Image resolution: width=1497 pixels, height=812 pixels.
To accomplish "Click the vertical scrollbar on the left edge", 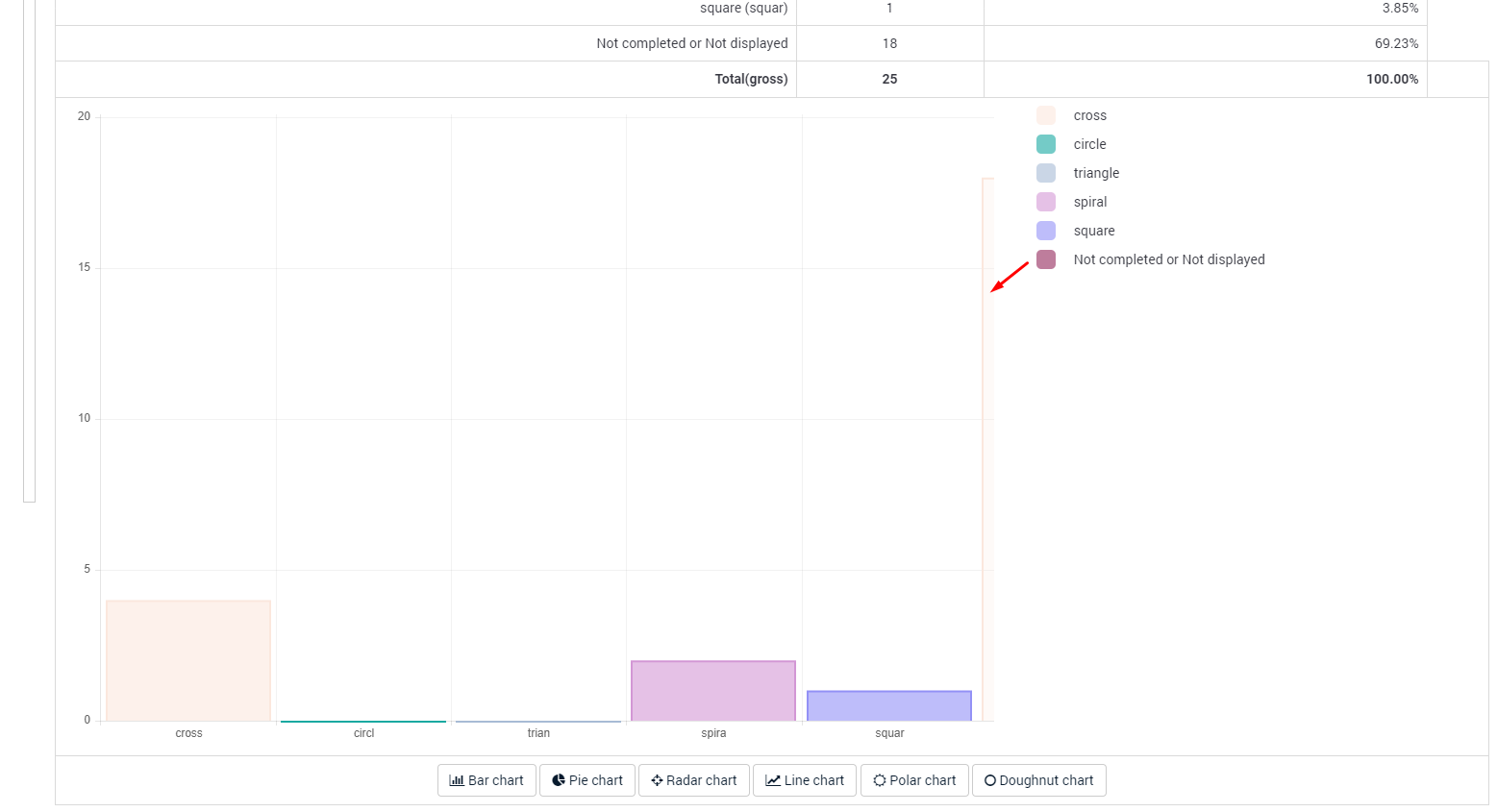I will point(29,250).
